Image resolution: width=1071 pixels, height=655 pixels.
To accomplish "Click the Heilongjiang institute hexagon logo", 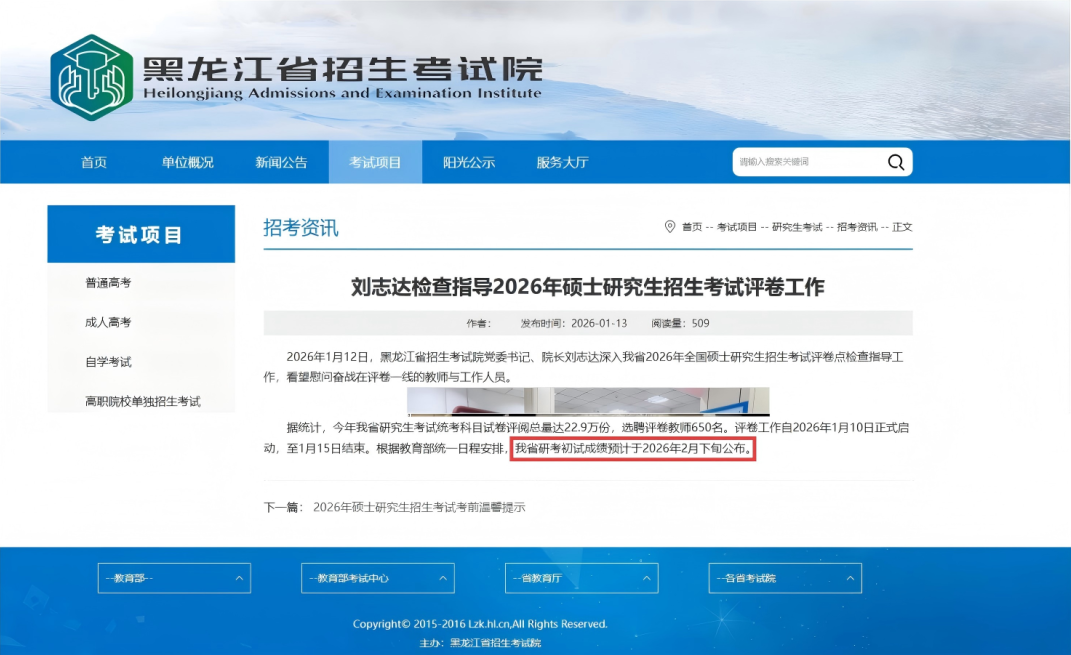I will coord(91,77).
